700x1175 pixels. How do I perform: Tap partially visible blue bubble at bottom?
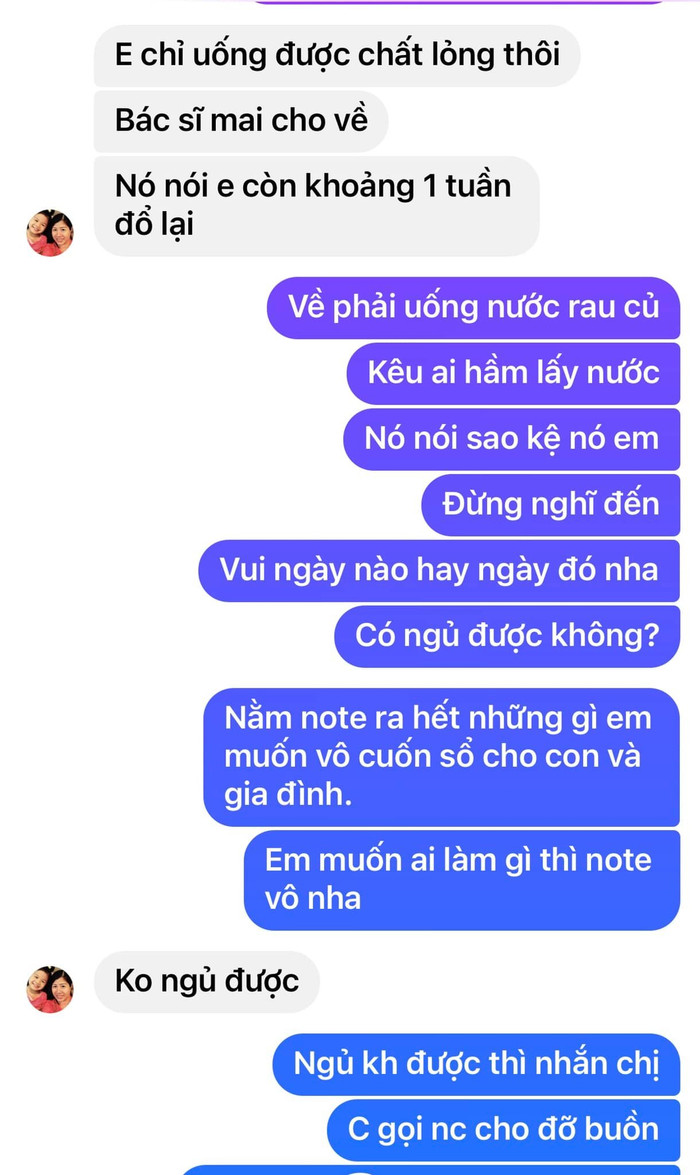pos(429,1170)
